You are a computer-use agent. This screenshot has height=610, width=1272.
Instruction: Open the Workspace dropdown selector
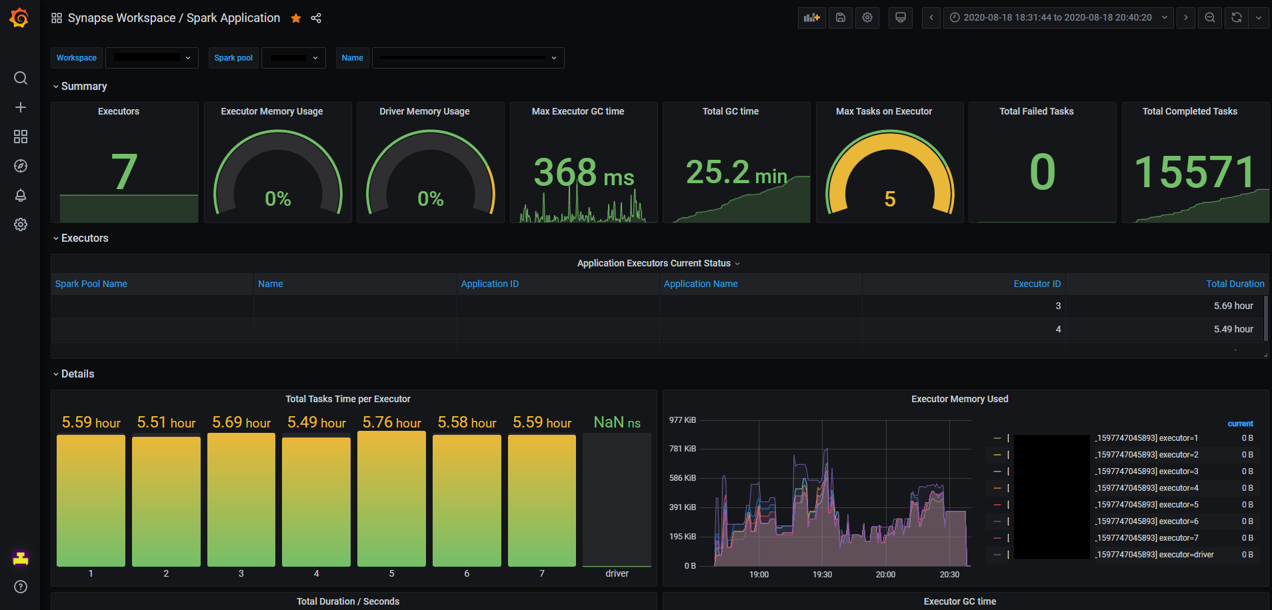click(151, 57)
